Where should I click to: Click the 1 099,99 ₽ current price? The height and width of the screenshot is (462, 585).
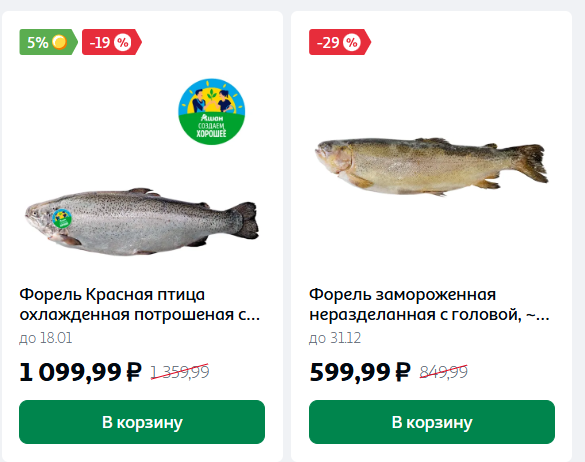(x=80, y=372)
